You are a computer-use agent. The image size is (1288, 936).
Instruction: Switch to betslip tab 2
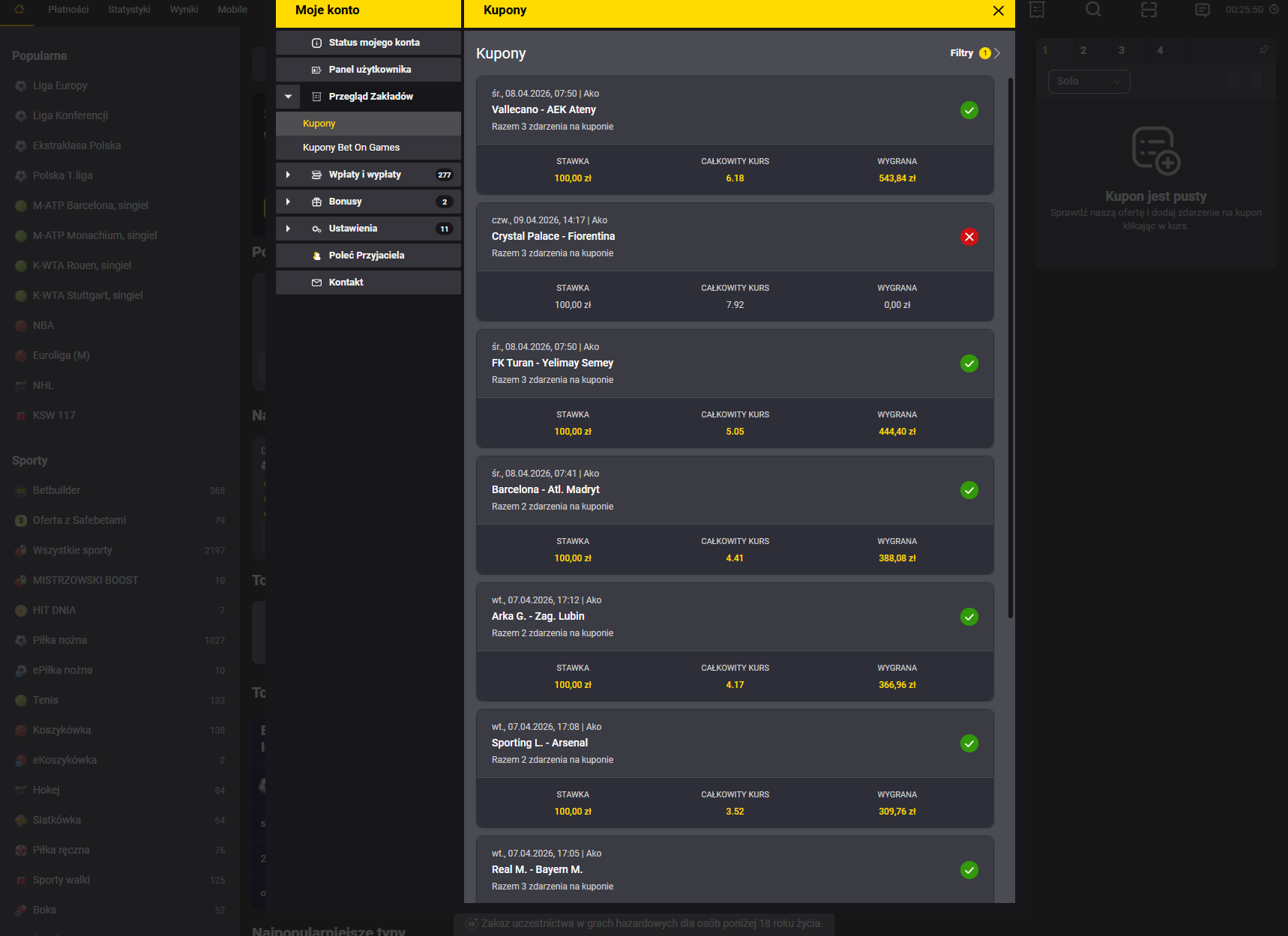(1083, 50)
